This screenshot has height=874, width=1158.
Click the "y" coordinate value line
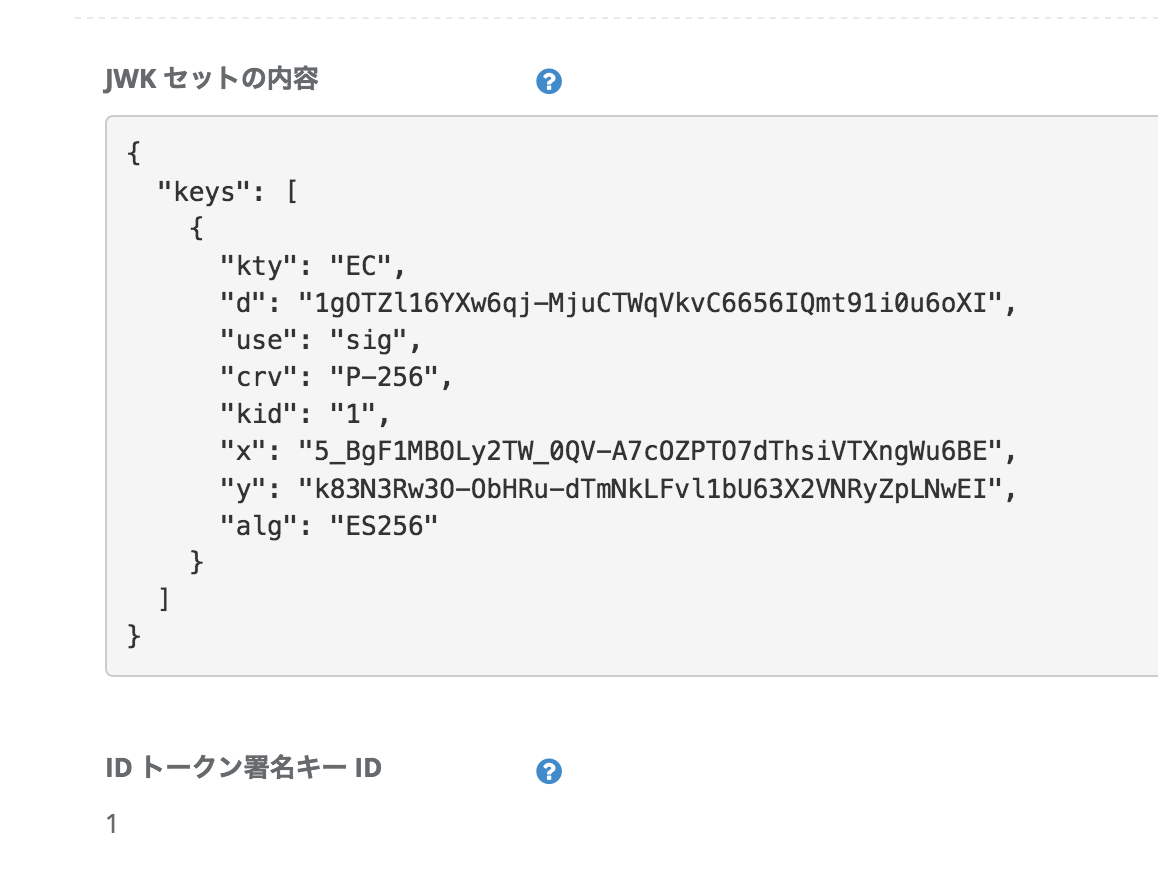[x=619, y=489]
